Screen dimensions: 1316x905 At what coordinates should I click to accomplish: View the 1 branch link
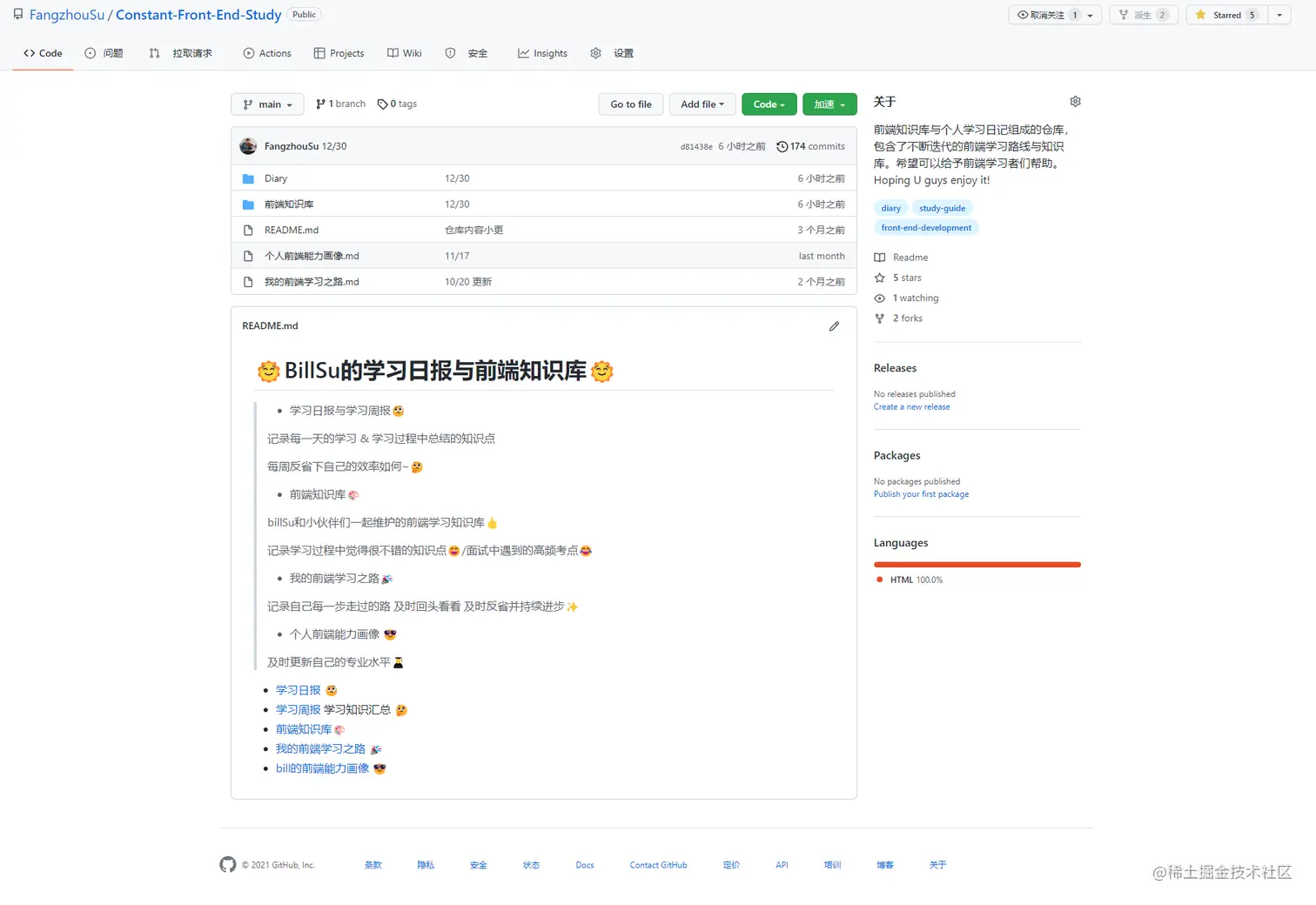340,104
